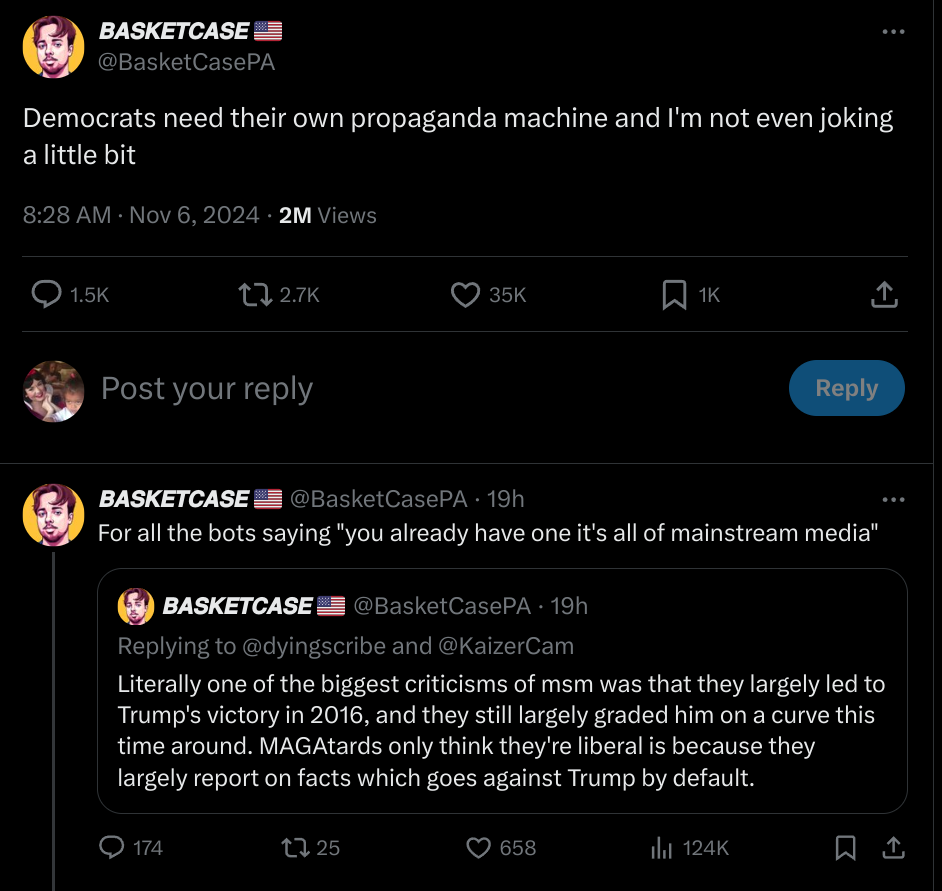The width and height of the screenshot is (942, 891).
Task: Open the main post's three-dot more menu
Action: [893, 32]
